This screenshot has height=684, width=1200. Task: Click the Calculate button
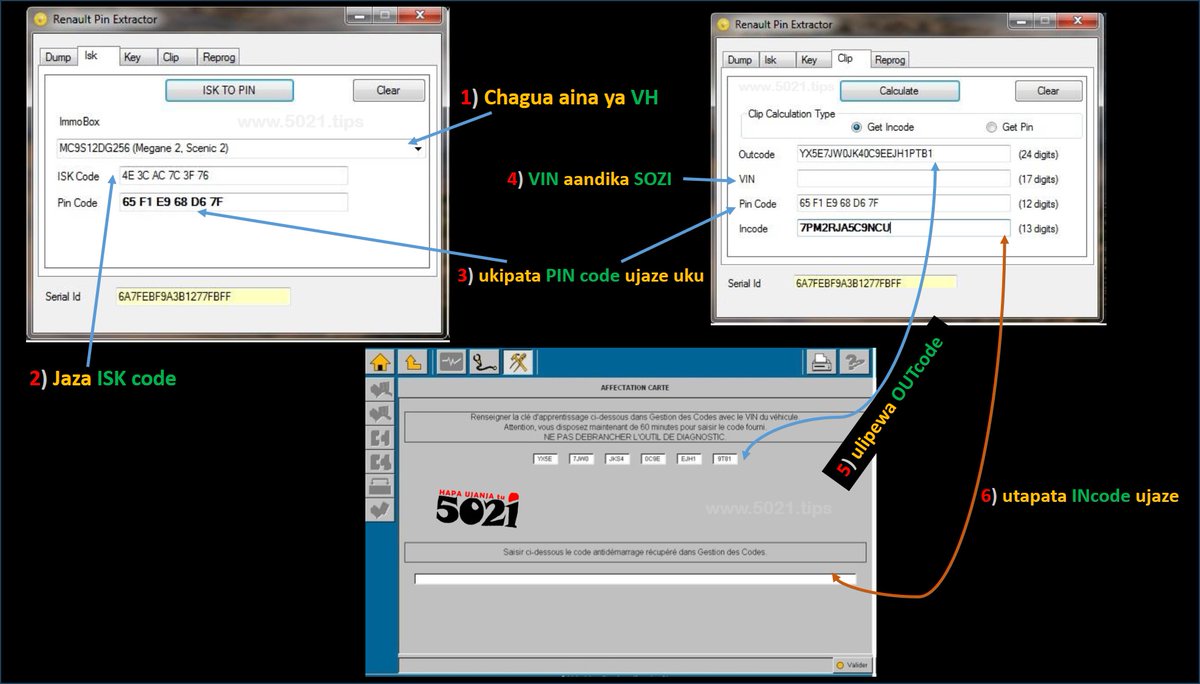coord(899,91)
